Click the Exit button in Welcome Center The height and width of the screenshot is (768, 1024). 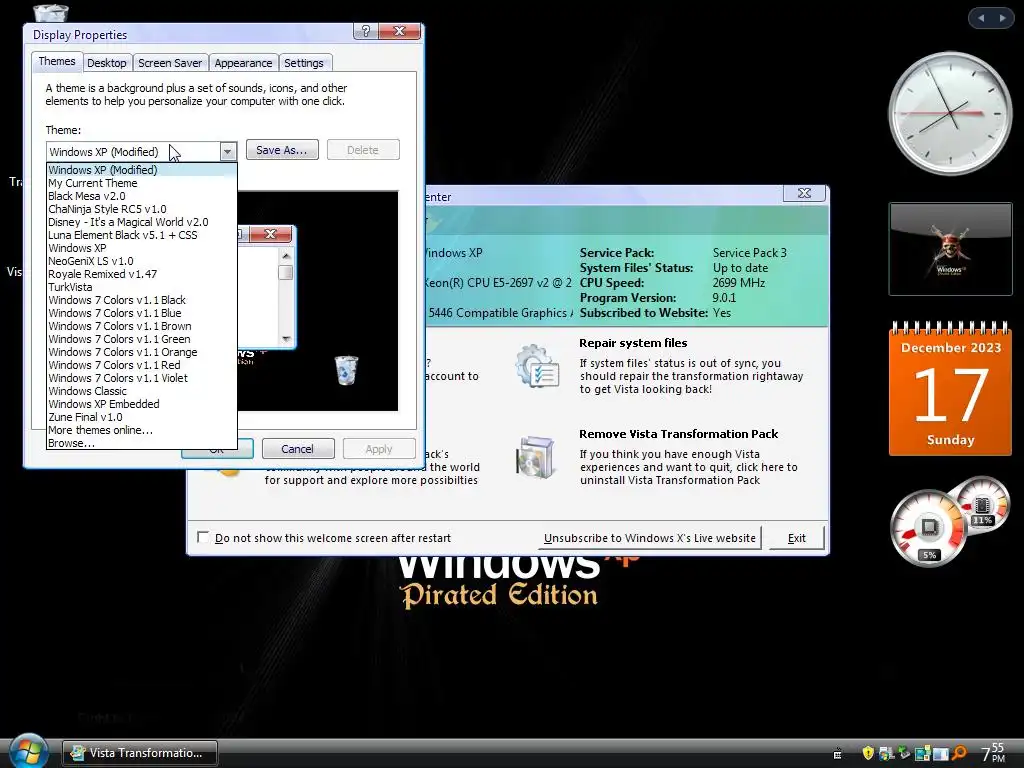[797, 538]
